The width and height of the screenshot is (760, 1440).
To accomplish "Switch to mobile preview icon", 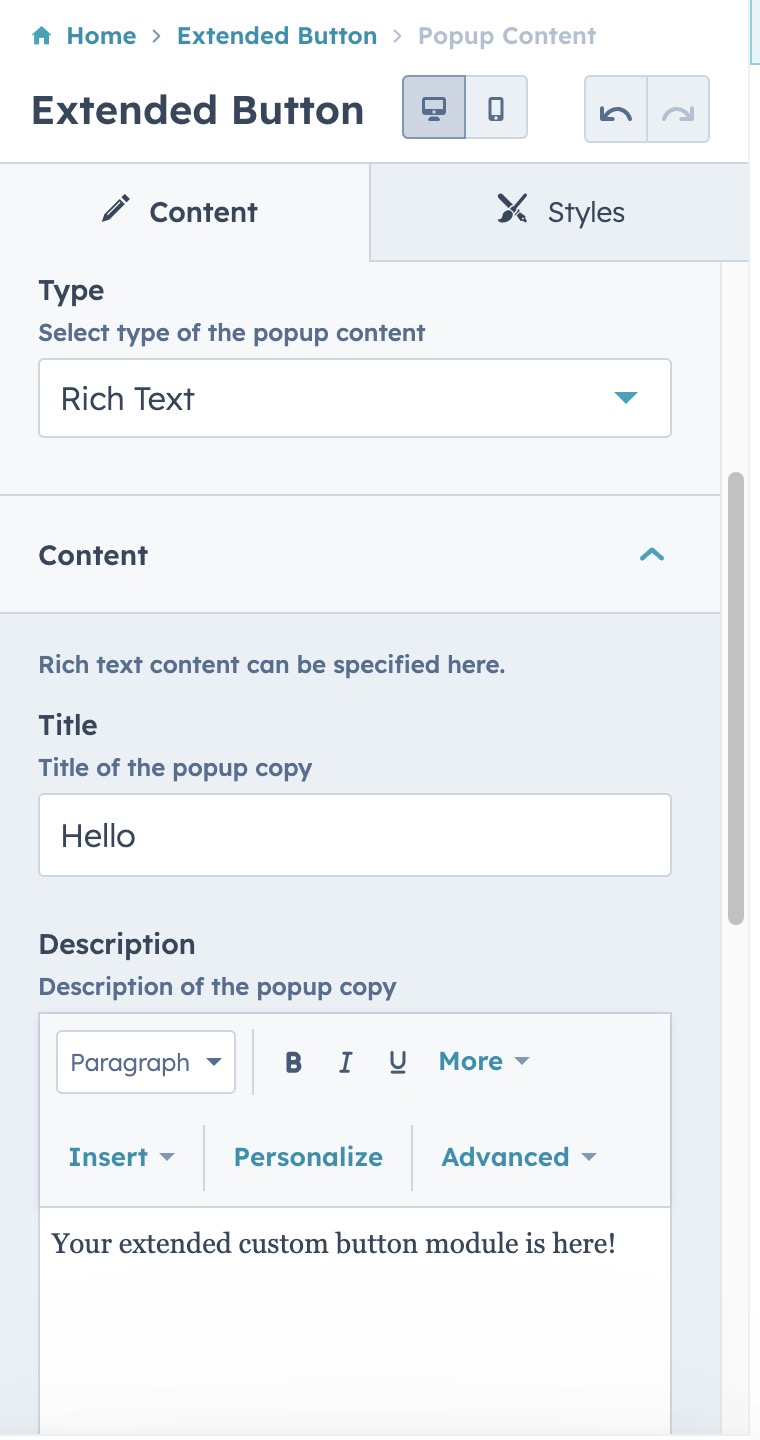I will coord(496,107).
